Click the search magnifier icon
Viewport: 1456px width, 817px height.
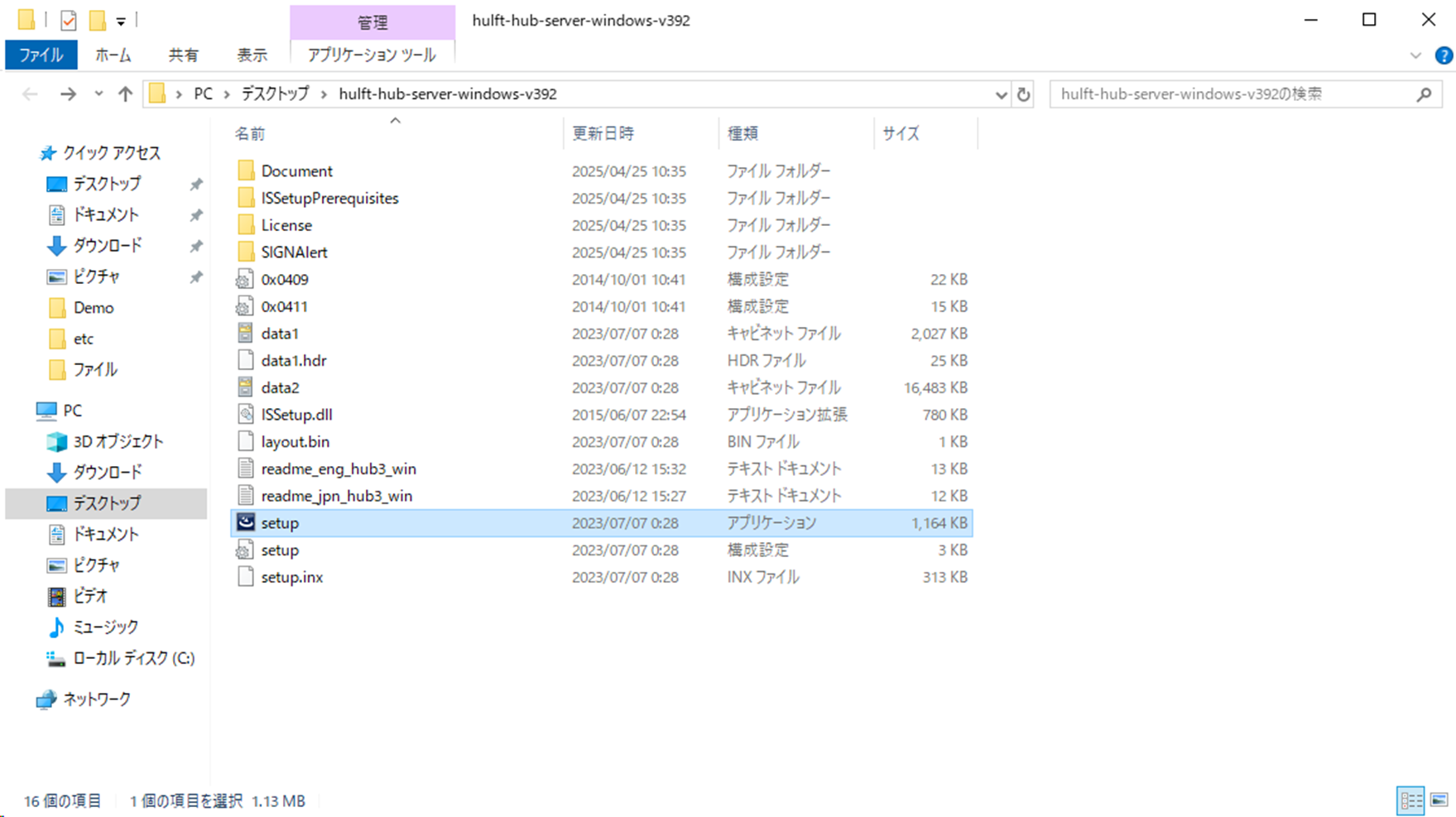(x=1424, y=94)
